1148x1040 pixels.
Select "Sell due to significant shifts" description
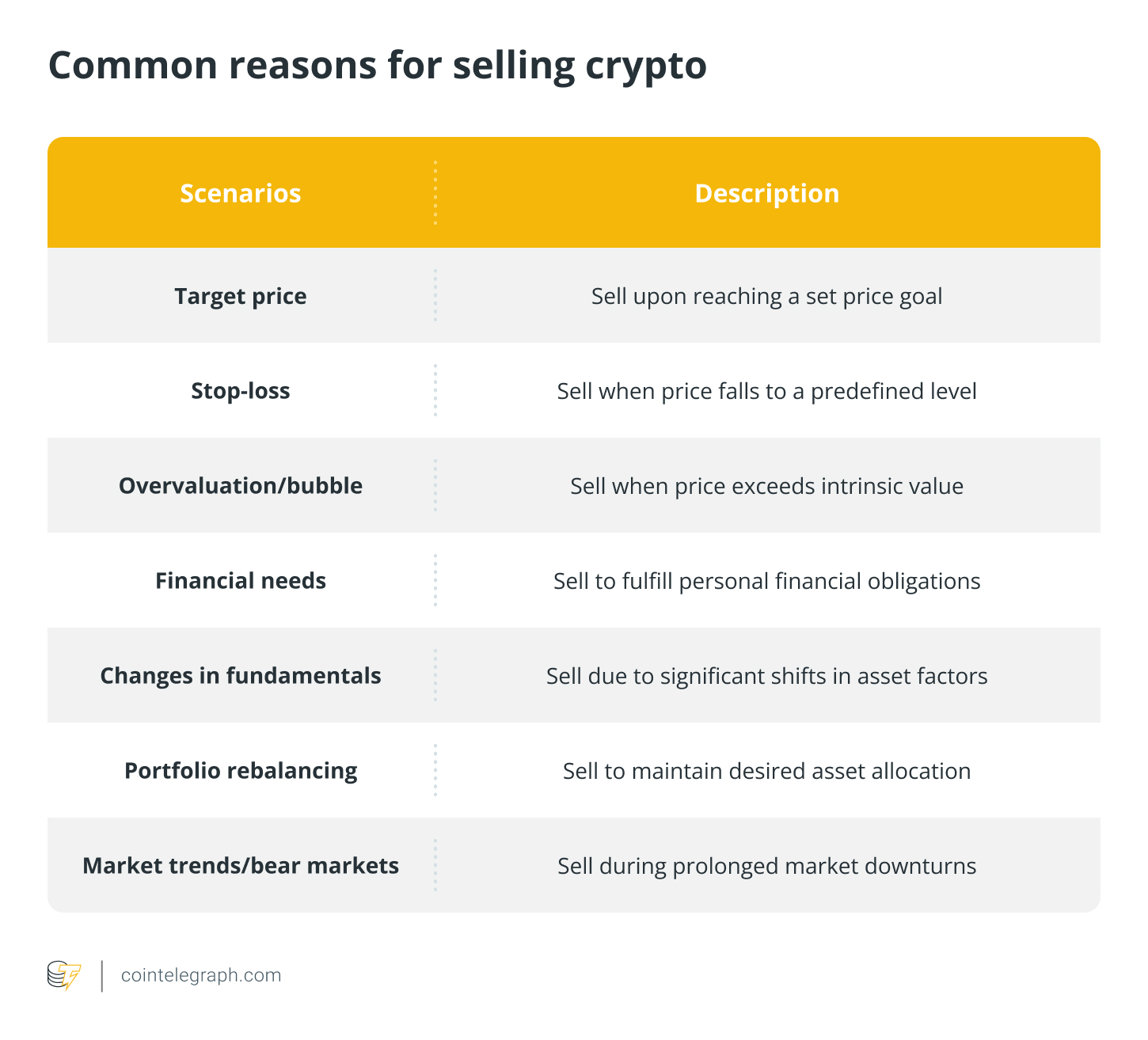pyautogui.click(x=766, y=676)
